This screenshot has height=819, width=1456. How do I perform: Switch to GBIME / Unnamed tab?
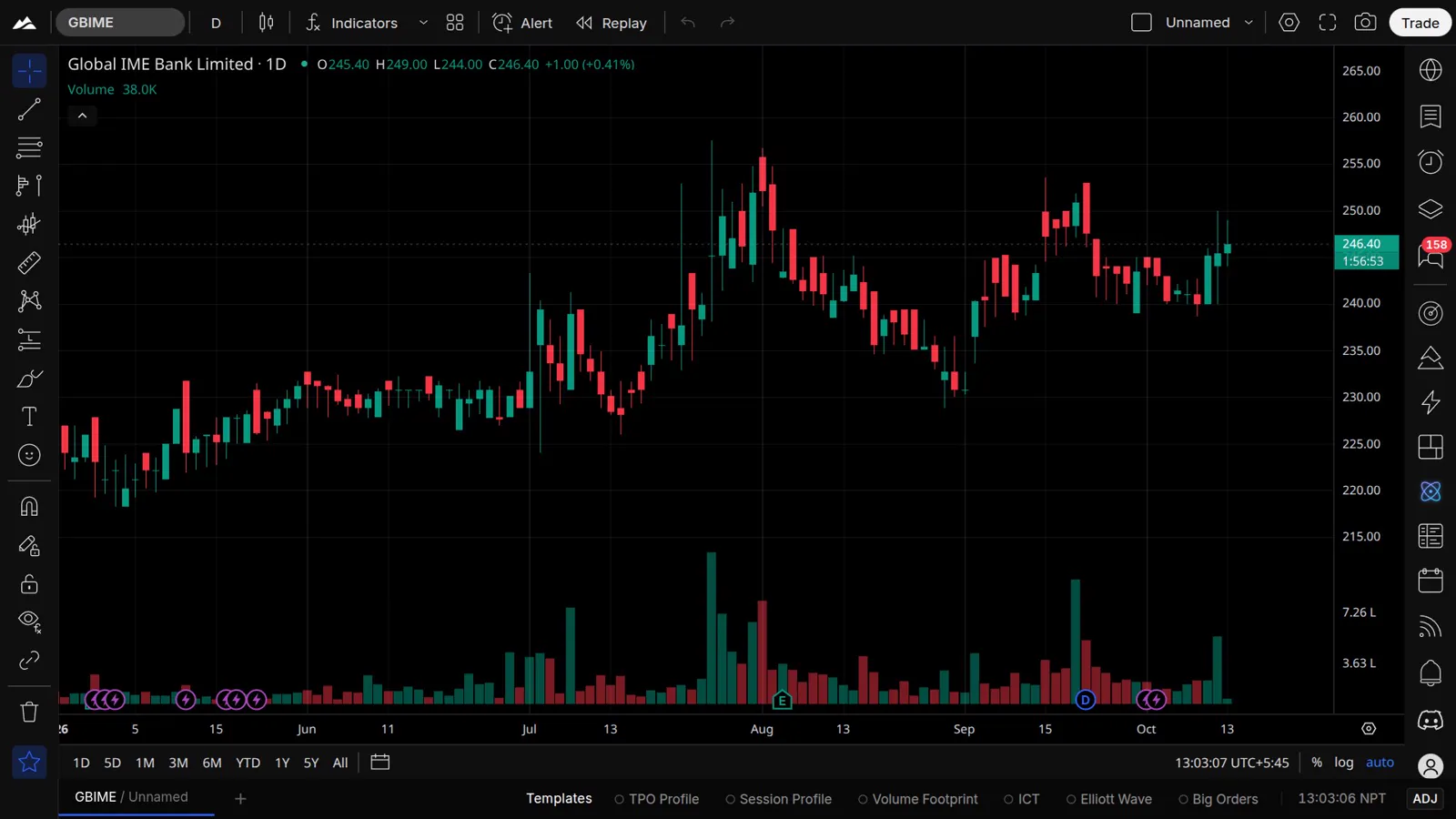point(136,797)
